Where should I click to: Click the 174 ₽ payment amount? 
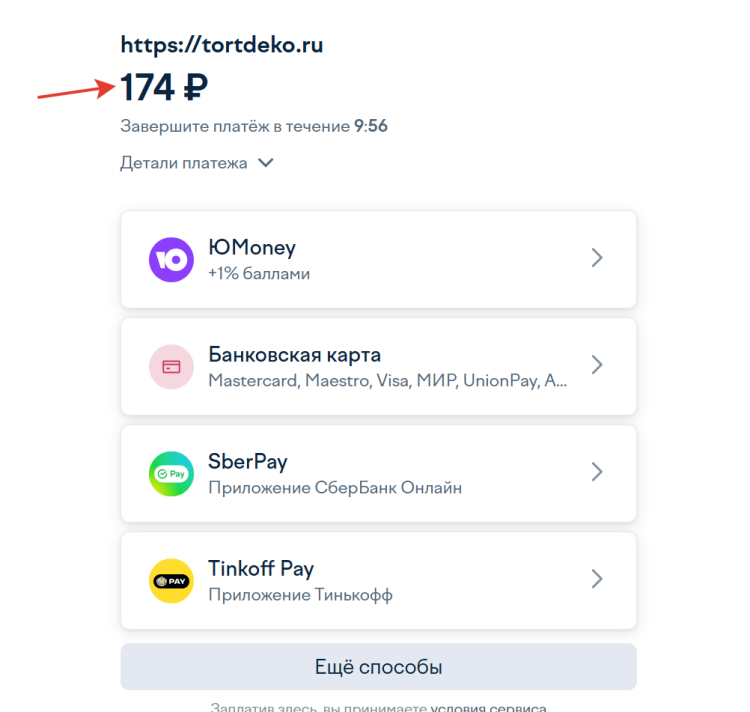tap(165, 88)
